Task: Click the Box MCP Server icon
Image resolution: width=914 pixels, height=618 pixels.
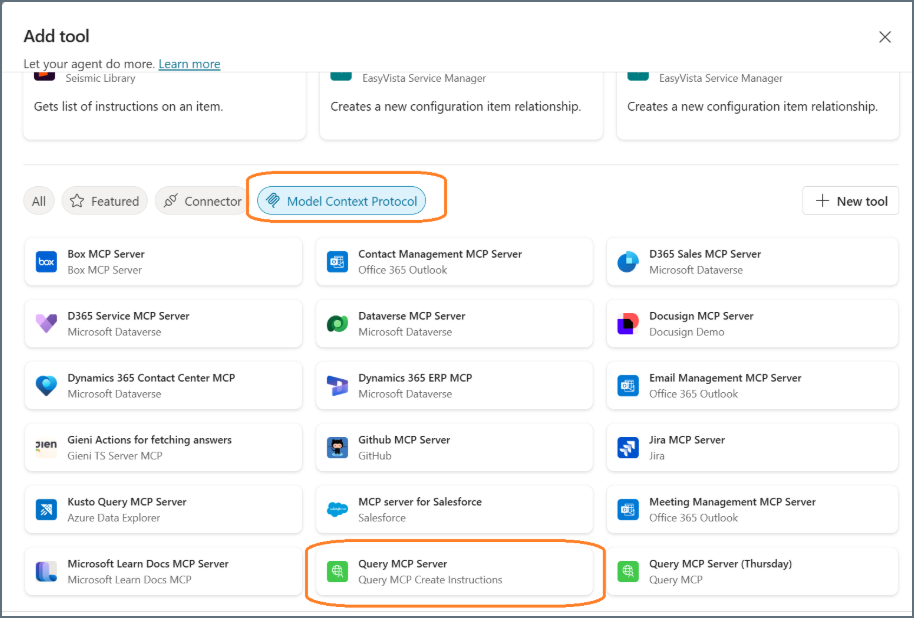Action: point(46,262)
